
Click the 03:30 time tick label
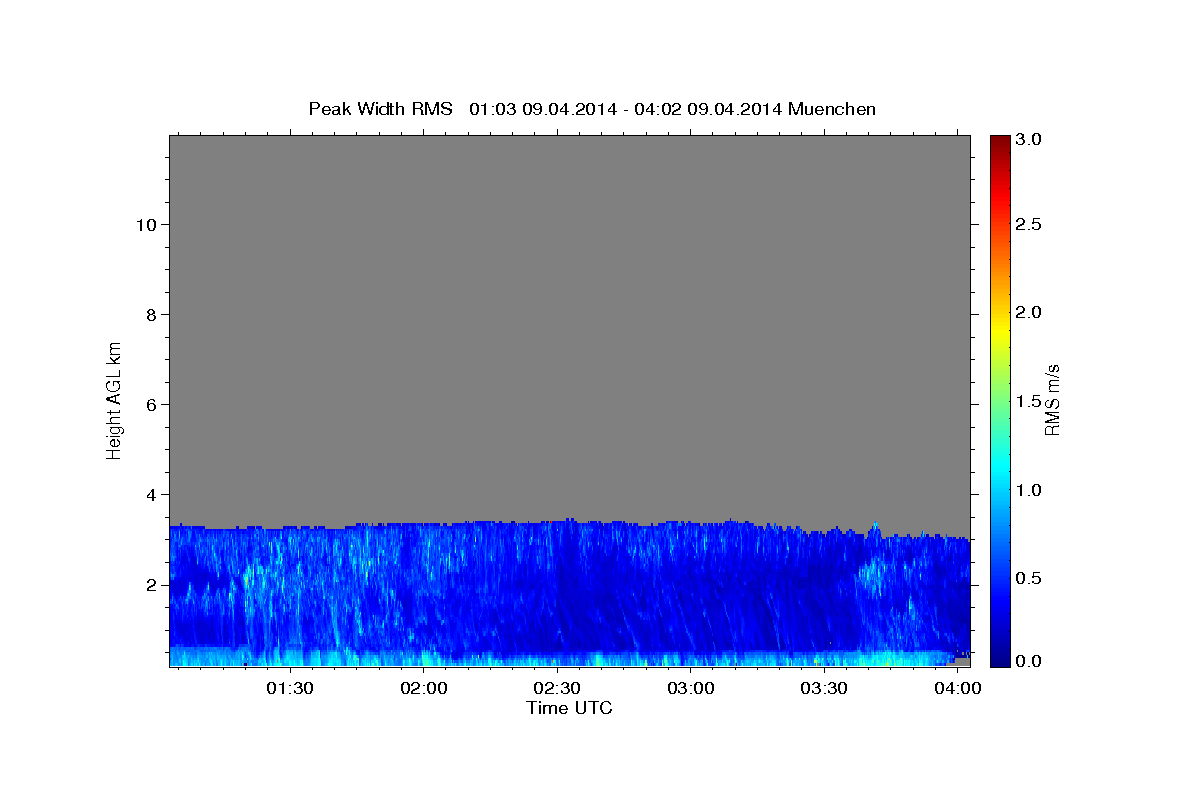click(x=824, y=689)
